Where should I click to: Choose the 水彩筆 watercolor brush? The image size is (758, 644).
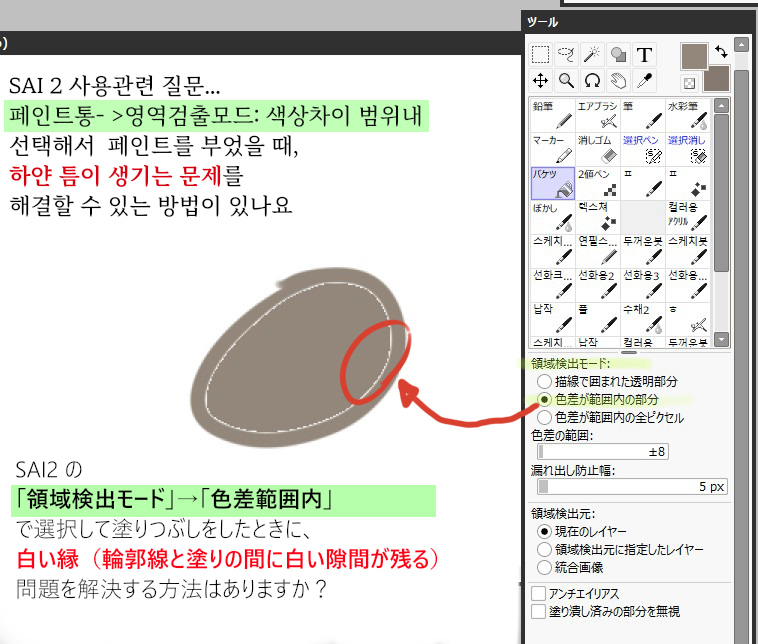coord(687,115)
